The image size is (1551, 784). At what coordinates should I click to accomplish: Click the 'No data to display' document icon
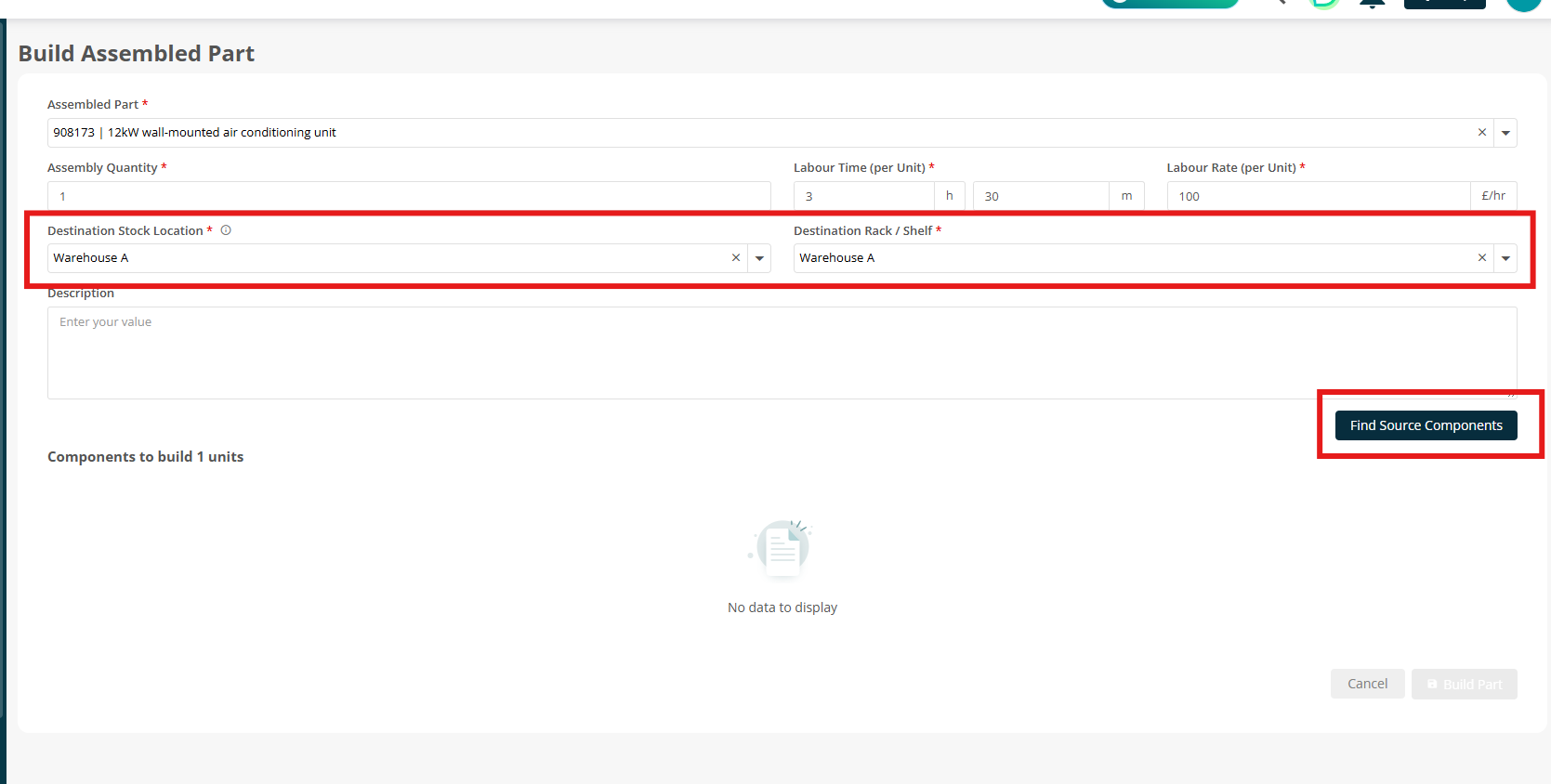pyautogui.click(x=782, y=548)
